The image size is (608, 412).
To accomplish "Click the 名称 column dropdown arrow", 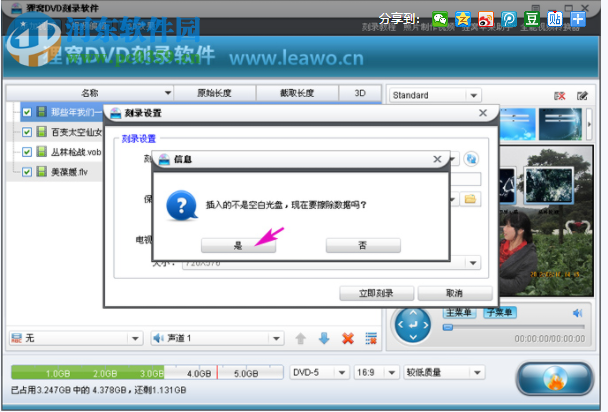I will point(168,93).
